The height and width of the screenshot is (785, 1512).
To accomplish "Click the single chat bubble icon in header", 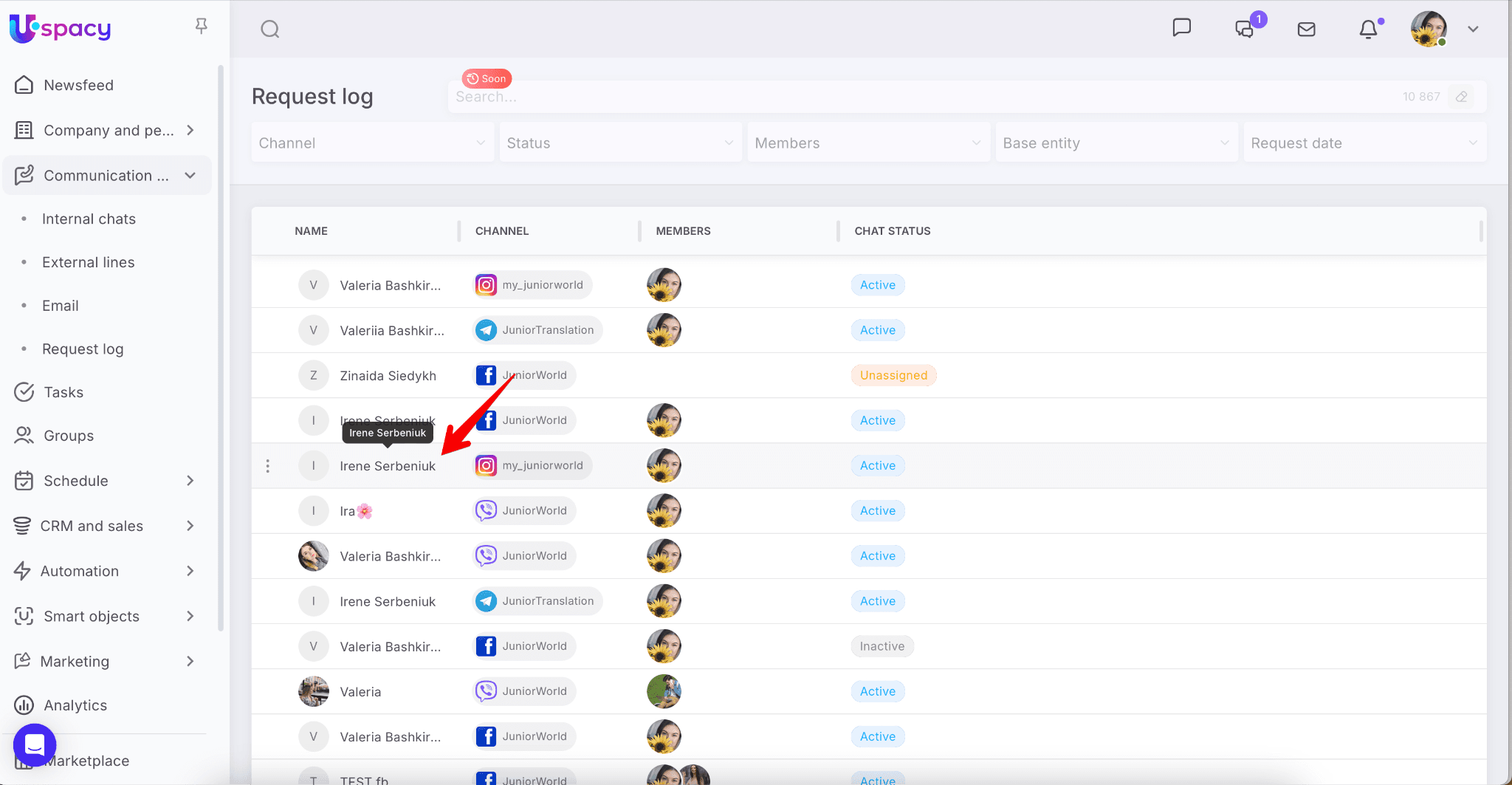I will pyautogui.click(x=1181, y=28).
